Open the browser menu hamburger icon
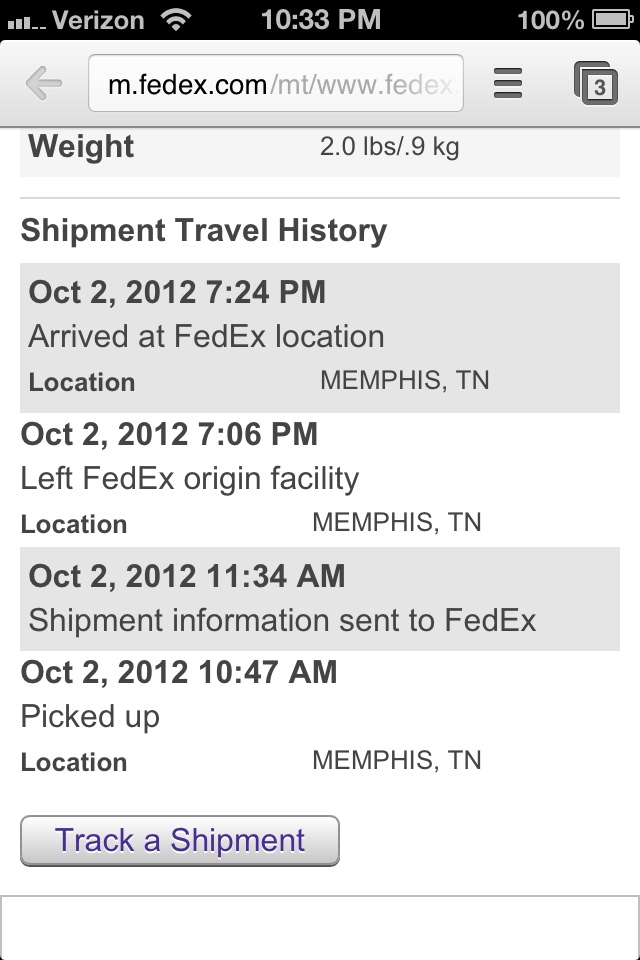640x960 pixels. click(508, 83)
